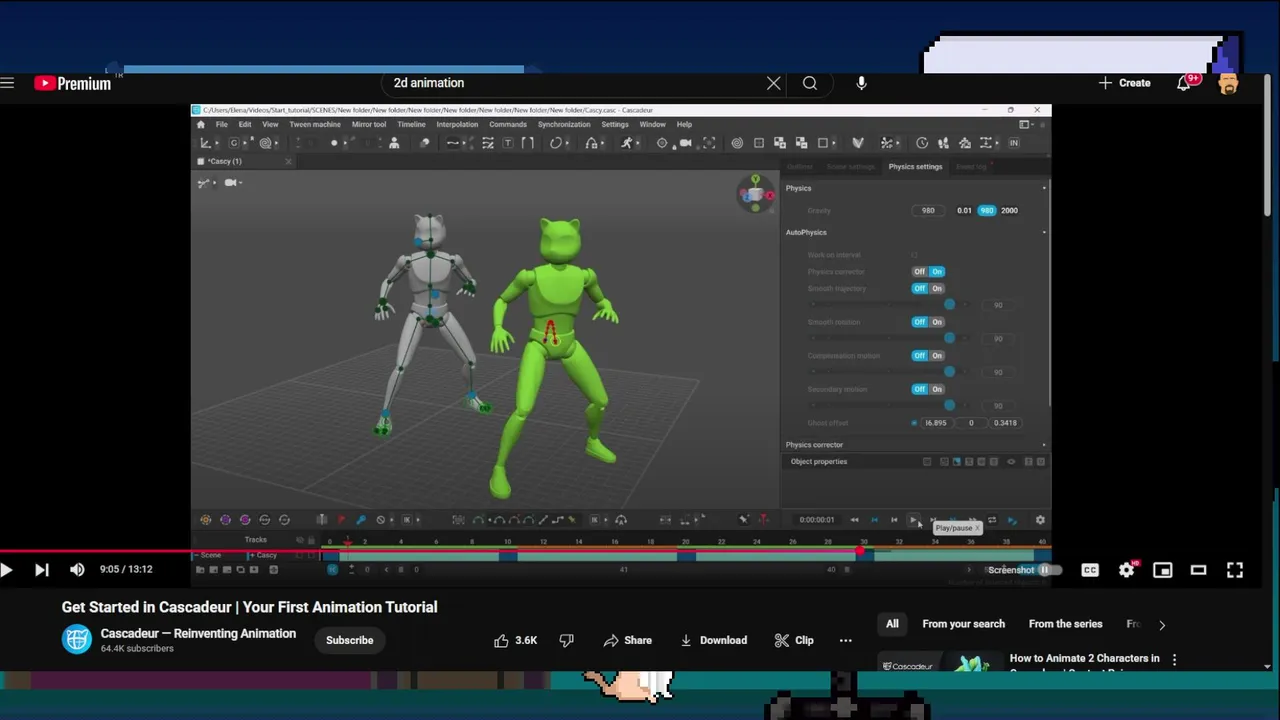Image resolution: width=1280 pixels, height=720 pixels.
Task: Skip to next YouTube video
Action: pyautogui.click(x=41, y=570)
